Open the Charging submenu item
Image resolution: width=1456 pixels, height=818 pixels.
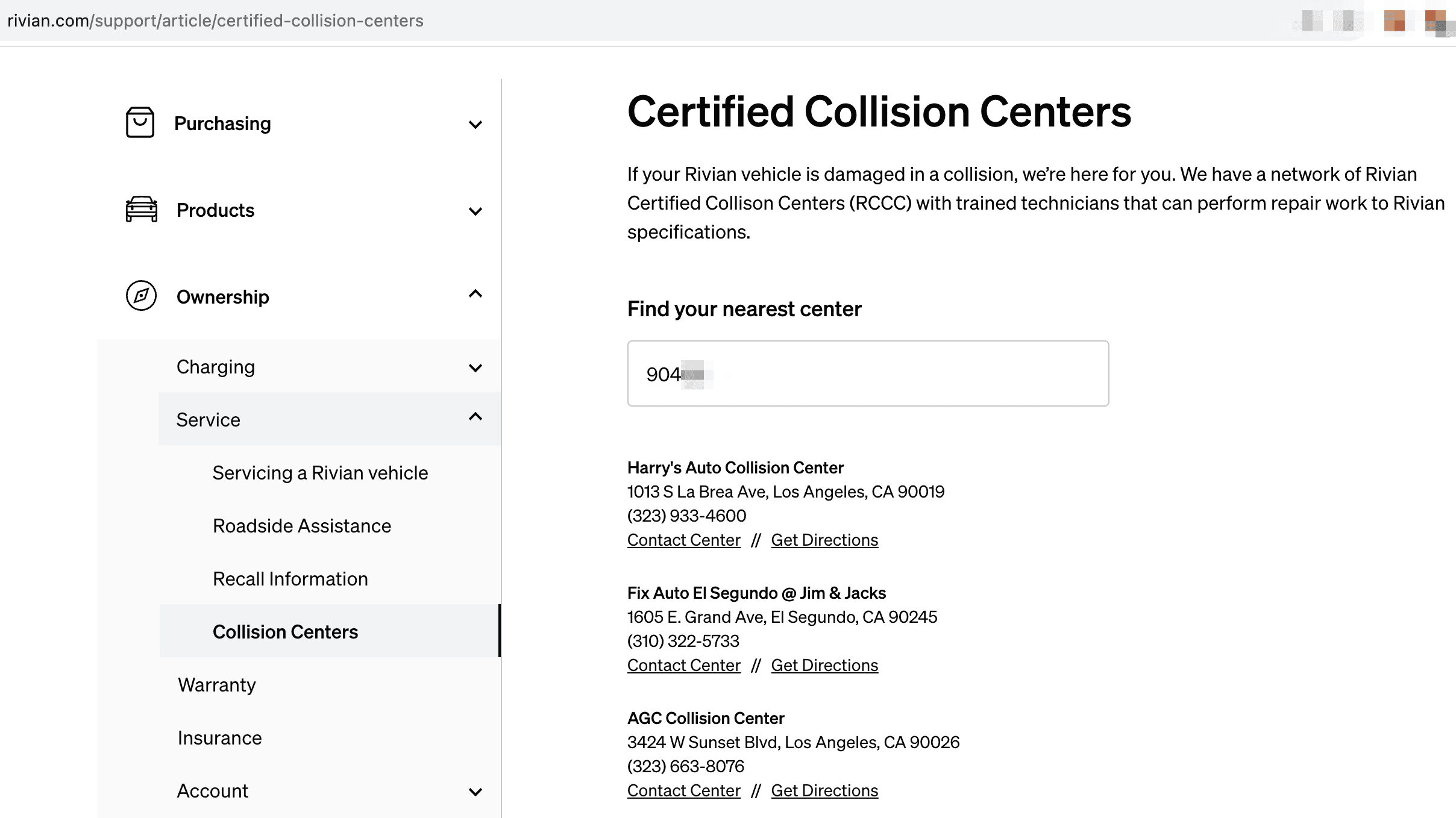216,367
